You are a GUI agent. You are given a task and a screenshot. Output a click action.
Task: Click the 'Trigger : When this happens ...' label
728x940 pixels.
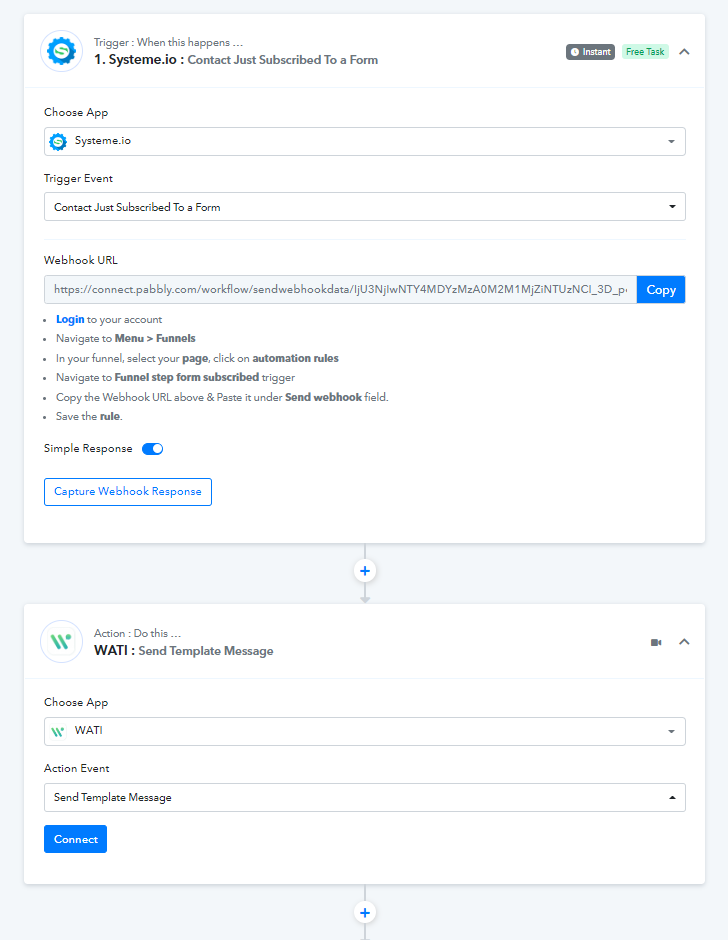click(x=169, y=43)
